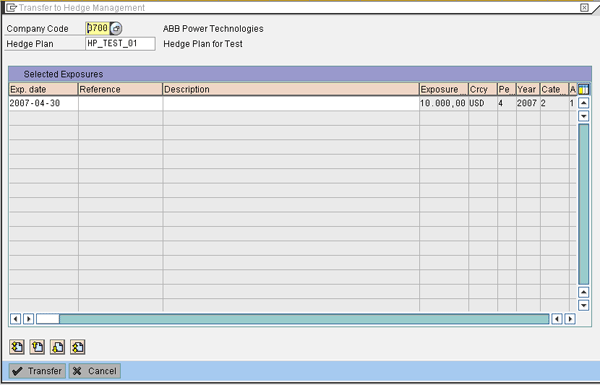This screenshot has width=600, height=385.
Task: Click upper down-arrow of vertical scrollbar
Action: point(583,116)
